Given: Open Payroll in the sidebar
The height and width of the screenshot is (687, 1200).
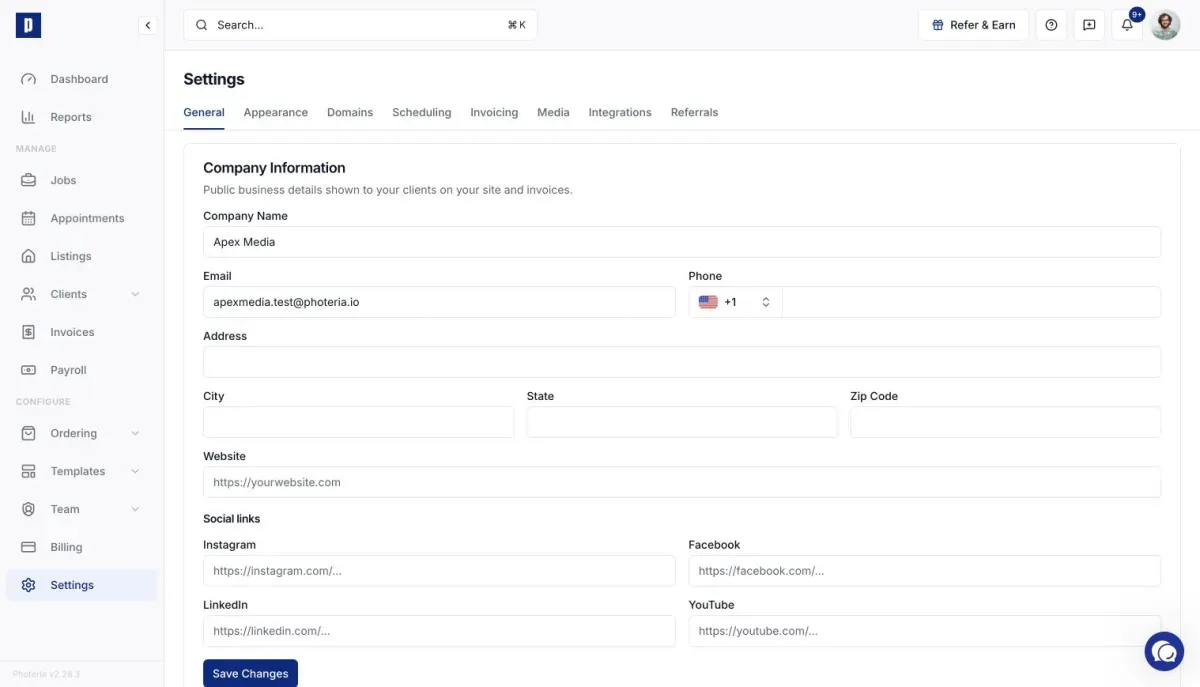Looking at the screenshot, I should pyautogui.click(x=82, y=370).
